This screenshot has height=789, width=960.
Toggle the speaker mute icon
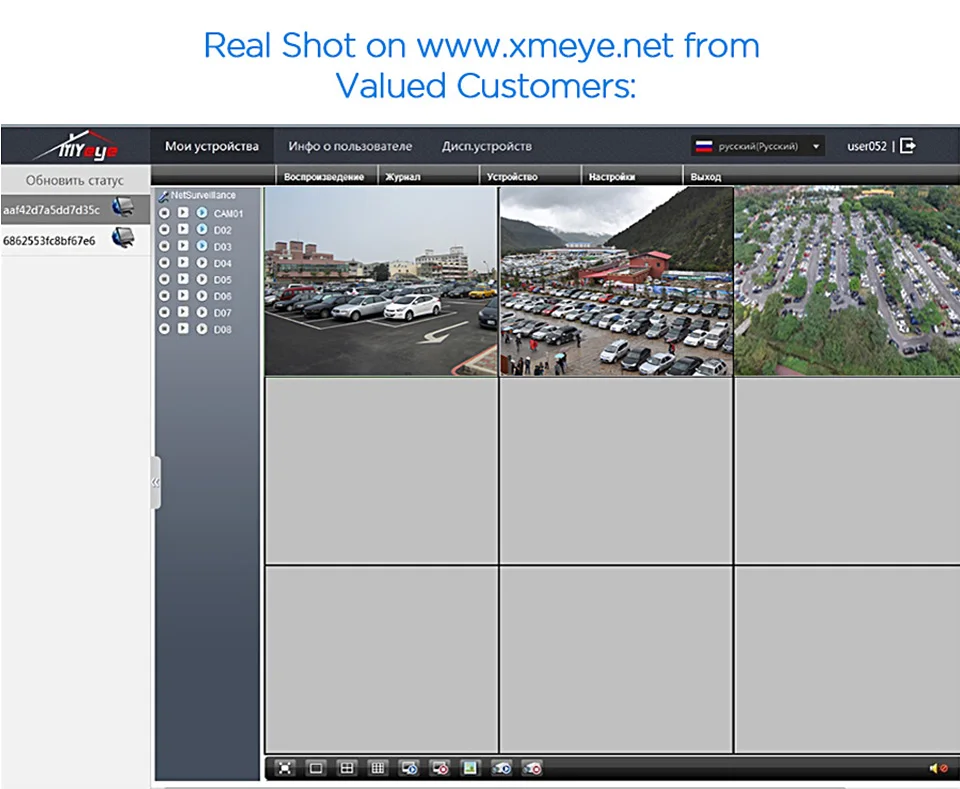tap(938, 768)
